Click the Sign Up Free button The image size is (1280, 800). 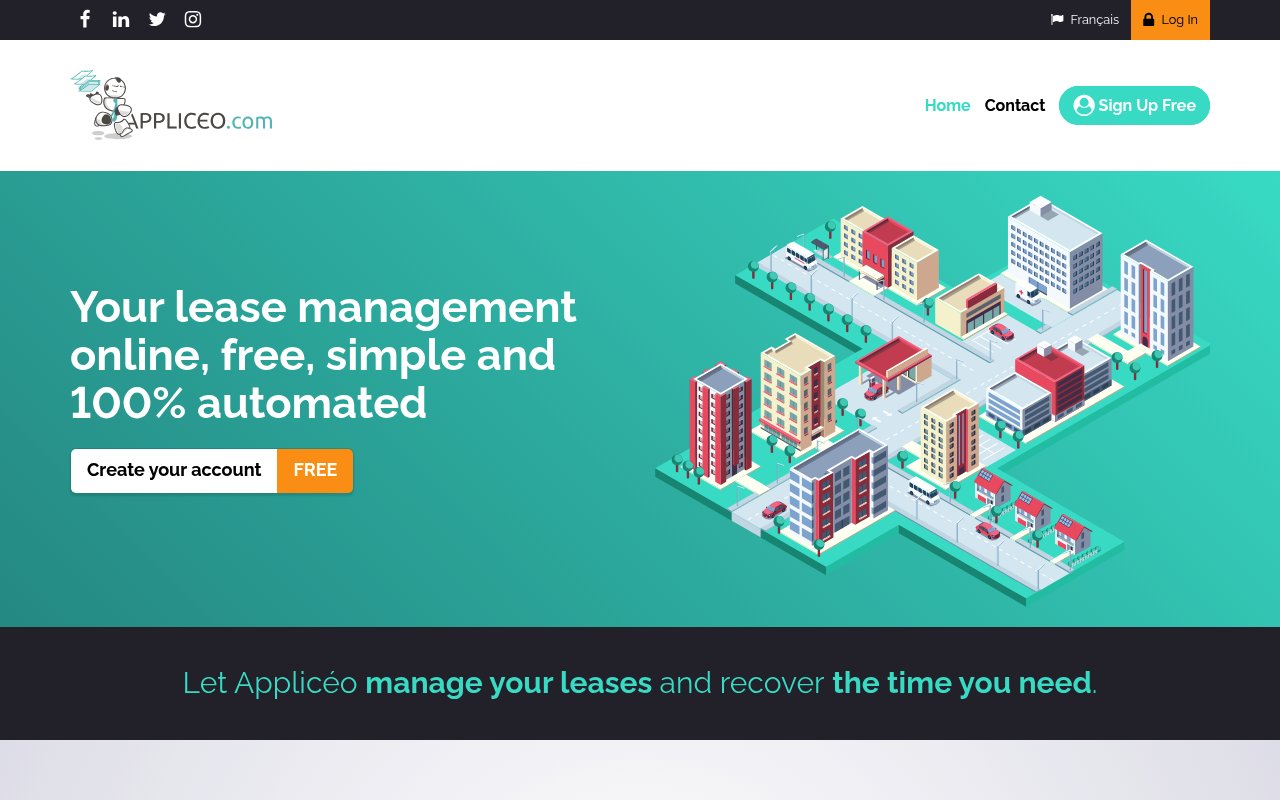coord(1134,105)
